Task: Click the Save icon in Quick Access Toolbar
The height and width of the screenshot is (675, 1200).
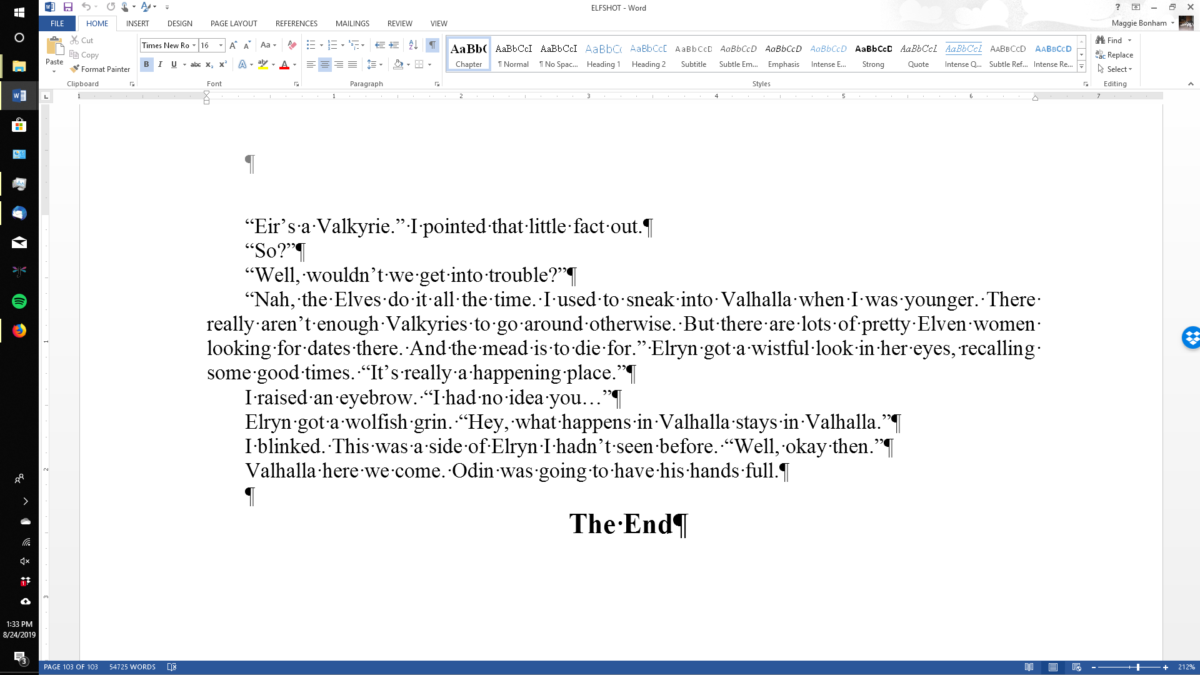Action: tap(68, 7)
